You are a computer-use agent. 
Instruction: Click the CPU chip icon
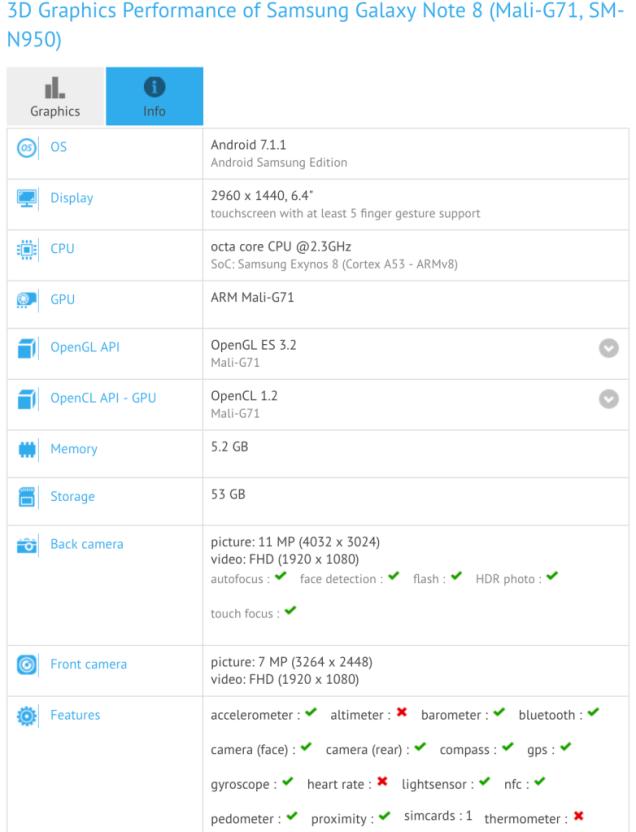[x=27, y=248]
